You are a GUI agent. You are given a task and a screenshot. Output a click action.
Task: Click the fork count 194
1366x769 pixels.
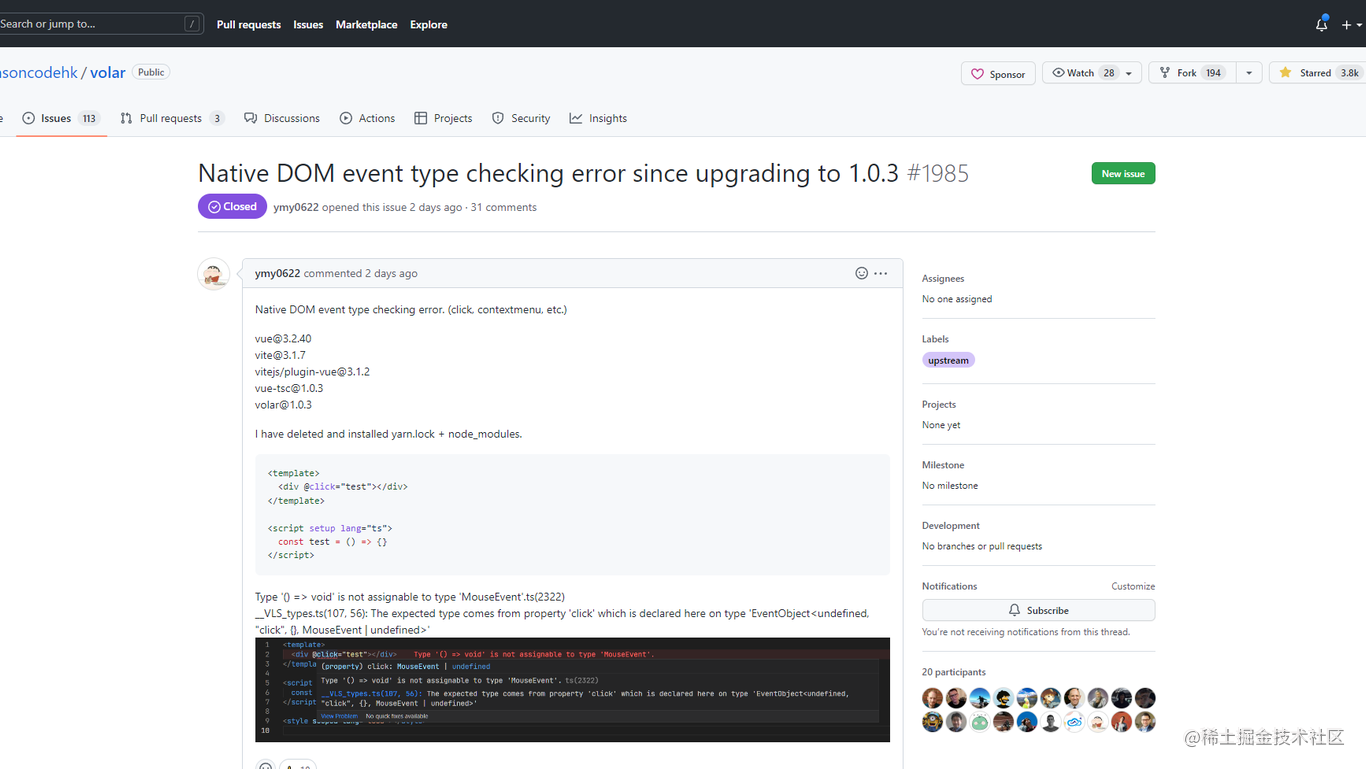click(1213, 73)
